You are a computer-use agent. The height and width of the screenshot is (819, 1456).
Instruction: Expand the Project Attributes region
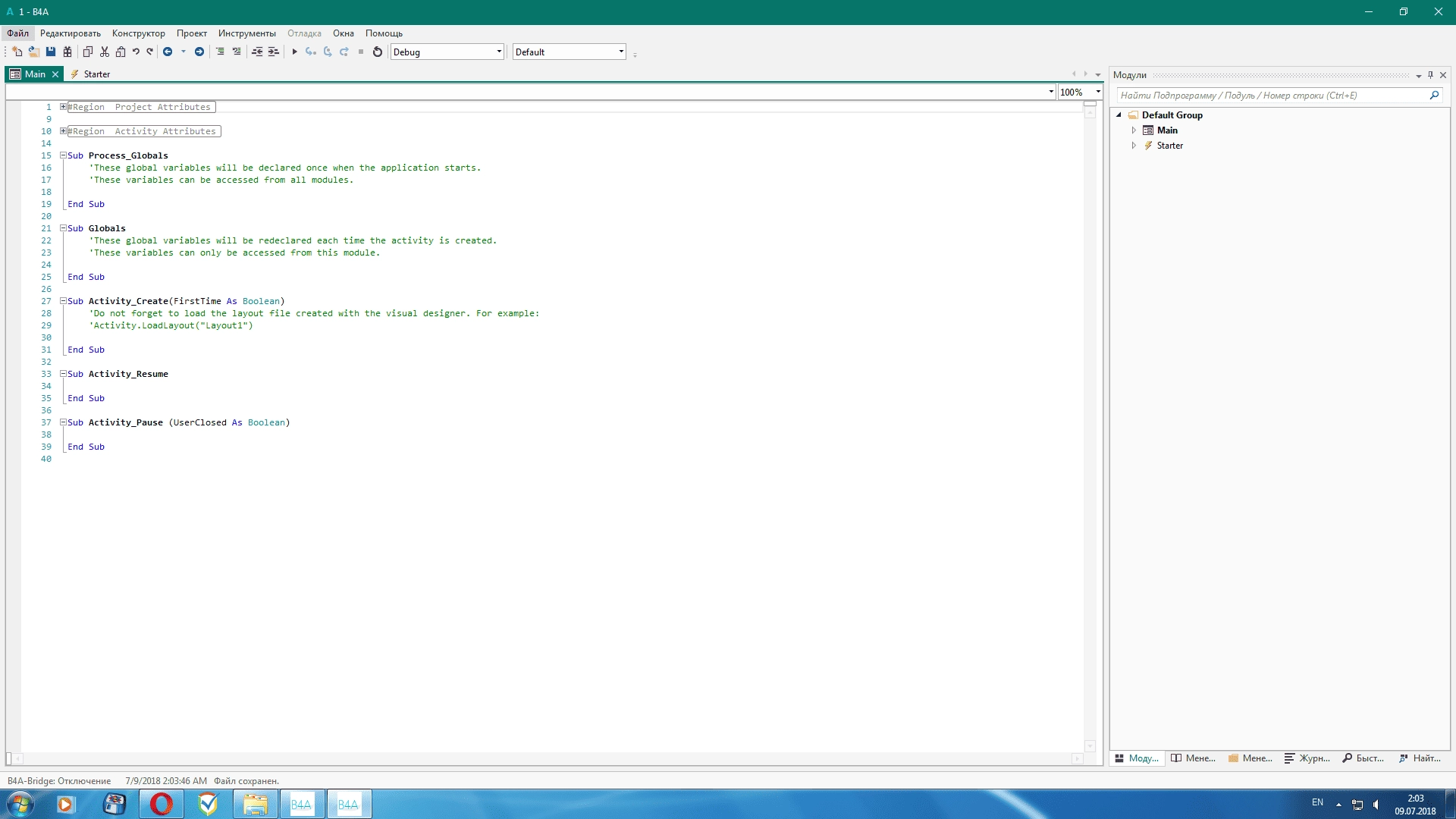64,107
